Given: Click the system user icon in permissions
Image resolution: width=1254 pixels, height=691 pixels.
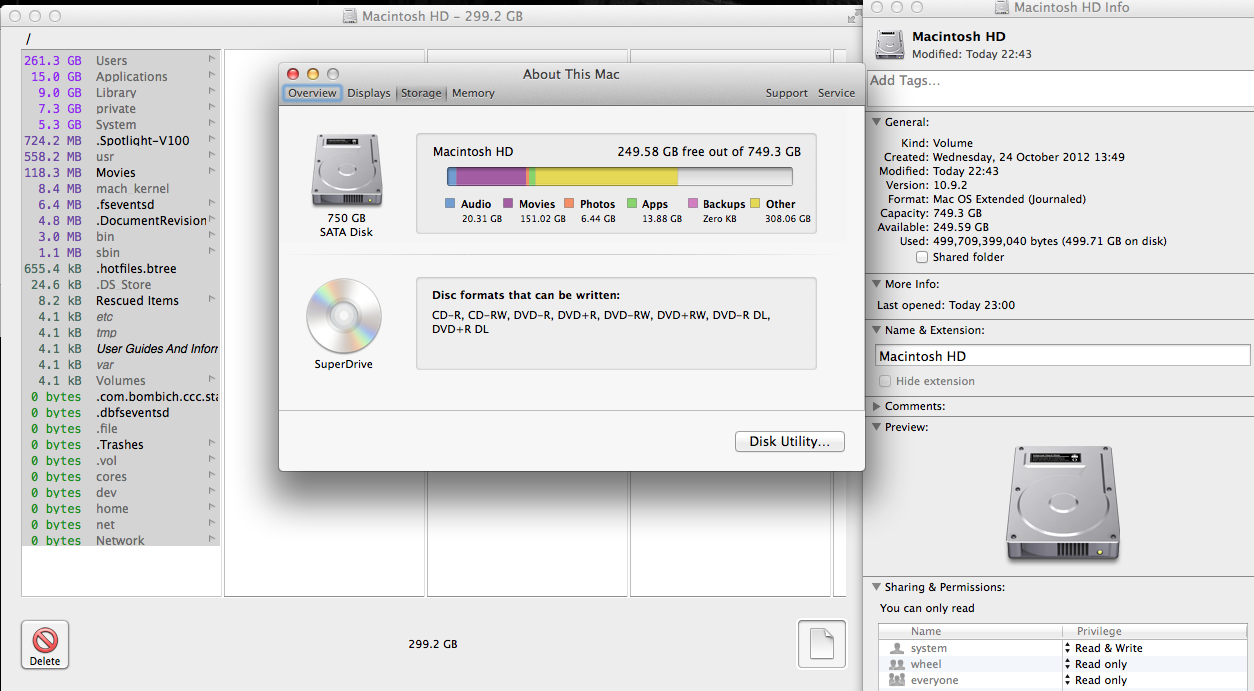Looking at the screenshot, I should point(896,648).
